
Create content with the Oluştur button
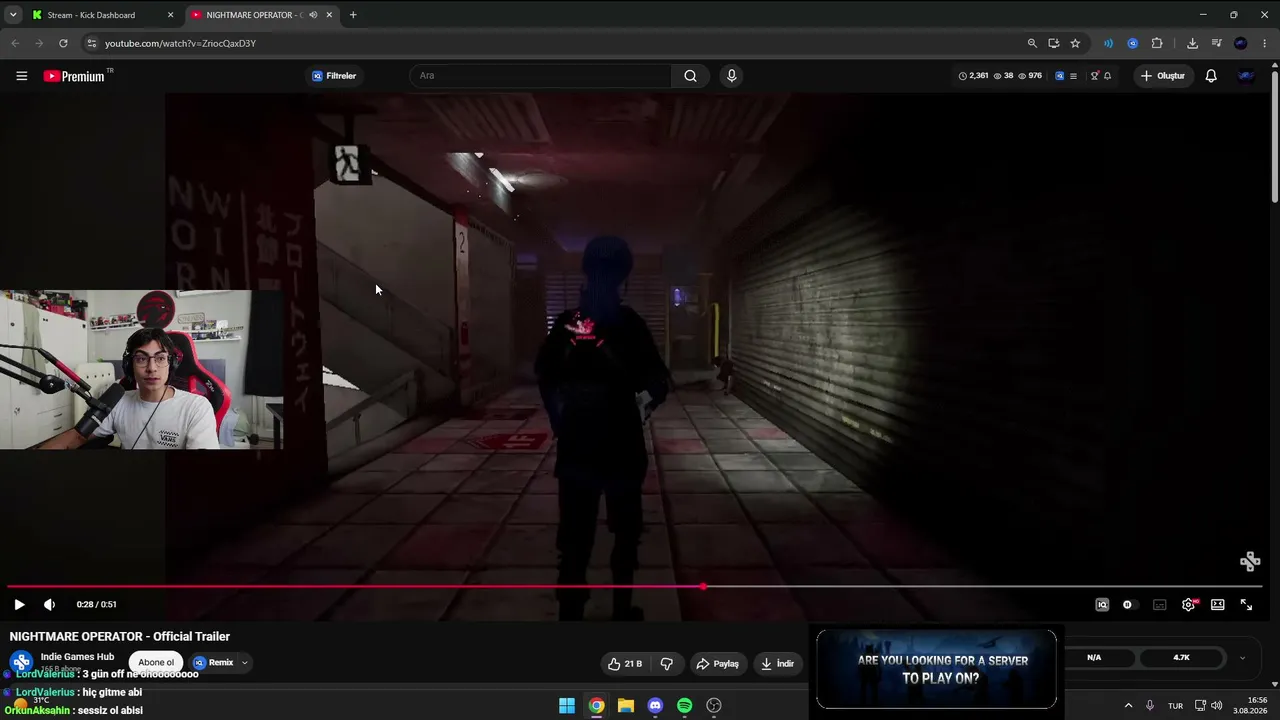click(x=1162, y=76)
